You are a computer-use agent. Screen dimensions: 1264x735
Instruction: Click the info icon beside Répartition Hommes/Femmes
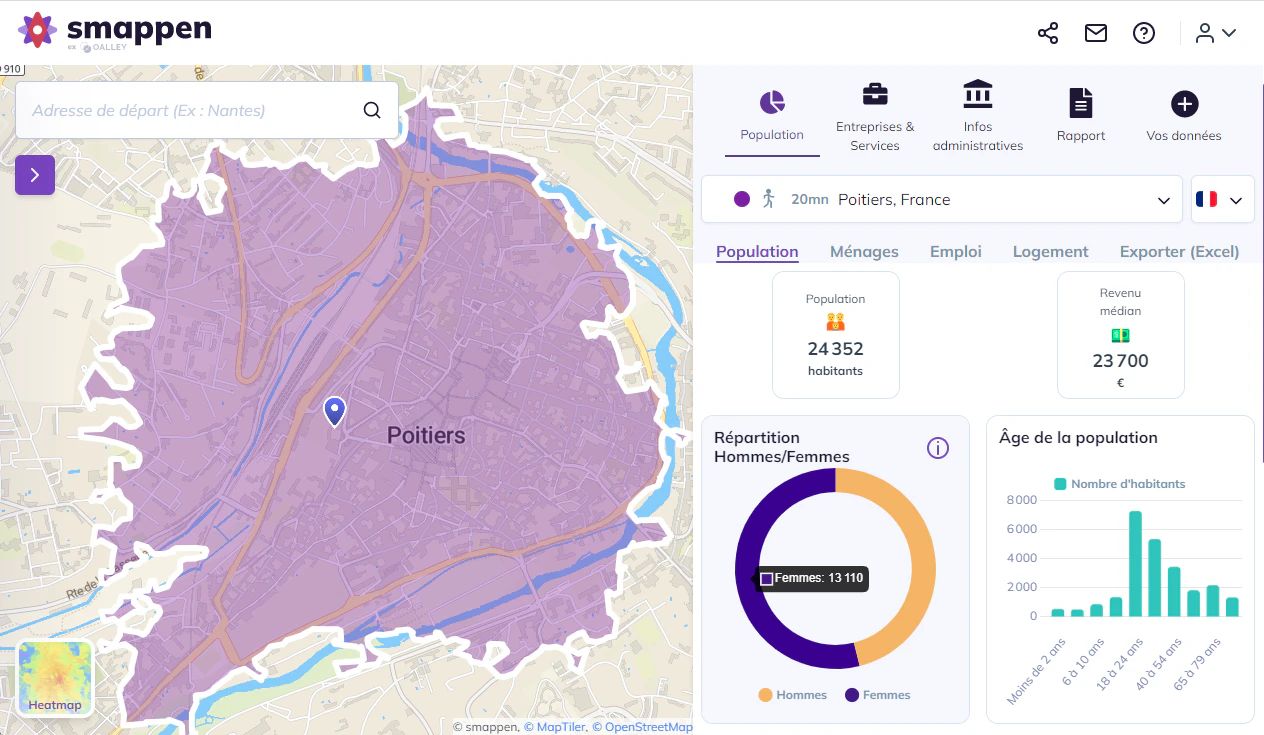[x=938, y=448]
